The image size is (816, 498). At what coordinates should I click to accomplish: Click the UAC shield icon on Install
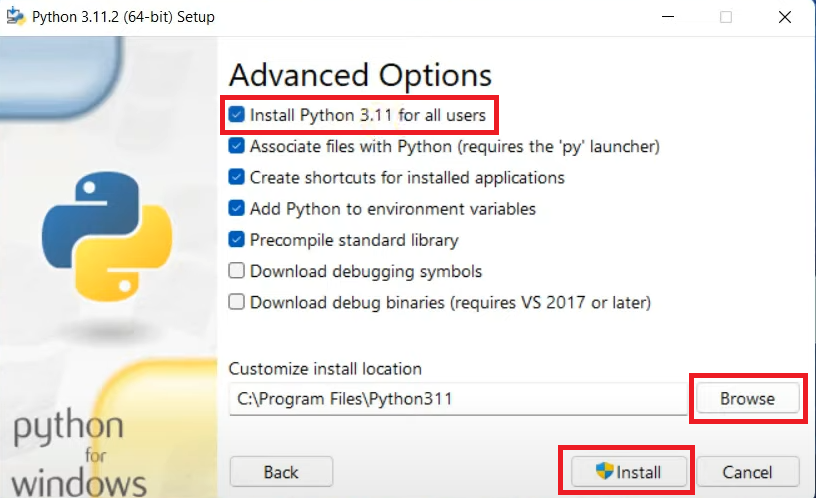(604, 471)
